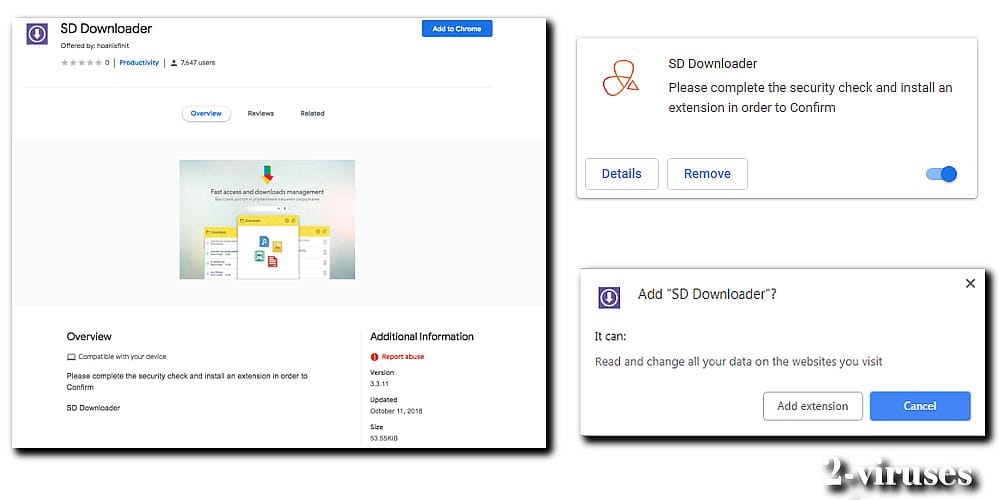
Task: Click Add extension in the dialog
Action: pyautogui.click(x=812, y=406)
